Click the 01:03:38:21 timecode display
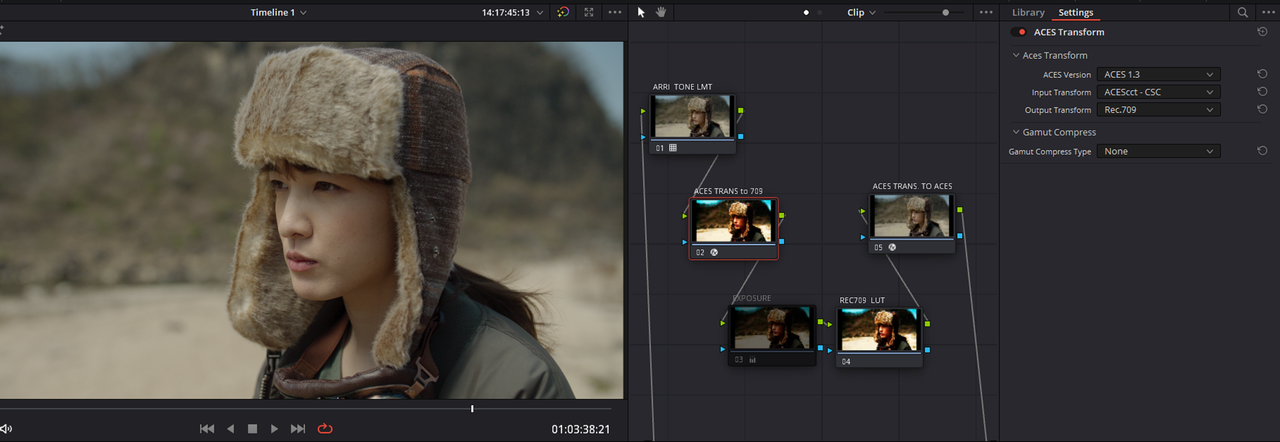1280x442 pixels. (581, 430)
